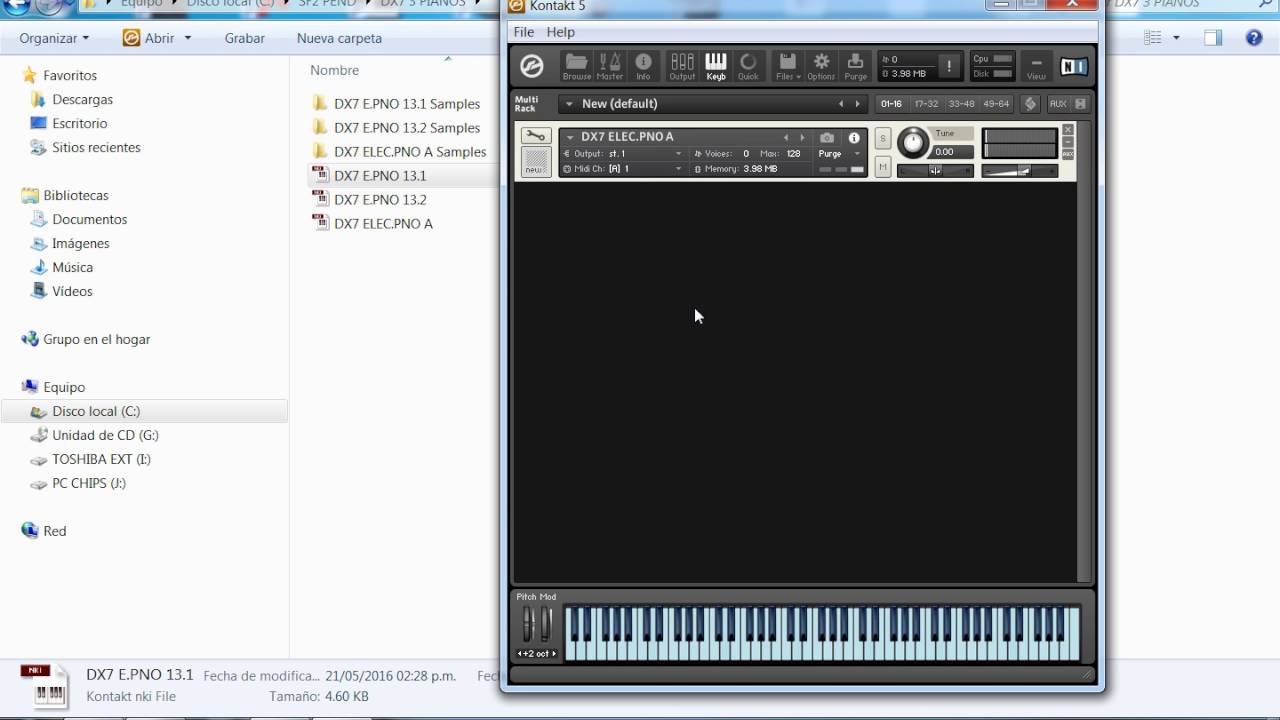Show instrument info with i icon
Viewport: 1280px width, 720px height.
[854, 138]
